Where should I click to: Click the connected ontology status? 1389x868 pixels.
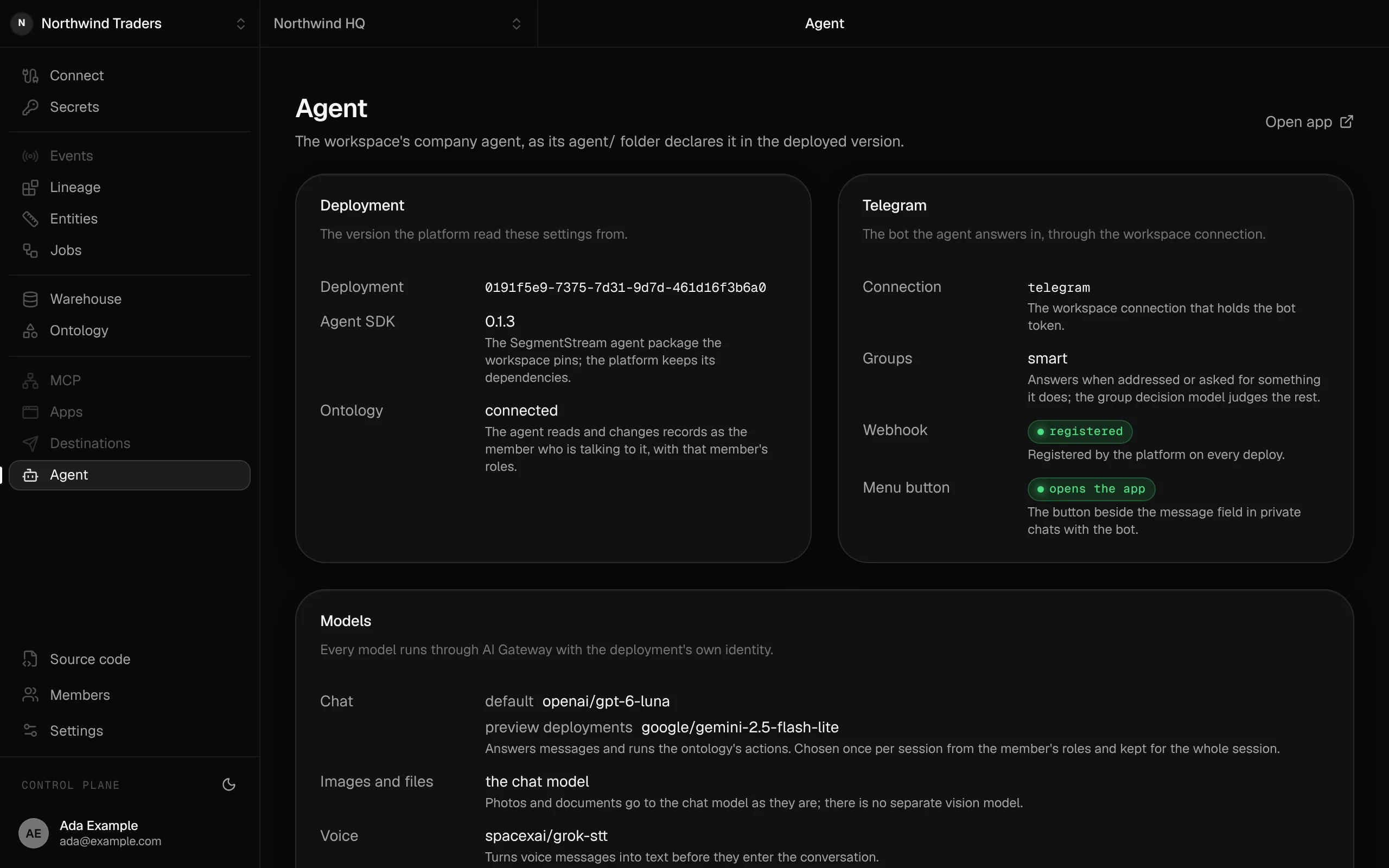pyautogui.click(x=521, y=411)
